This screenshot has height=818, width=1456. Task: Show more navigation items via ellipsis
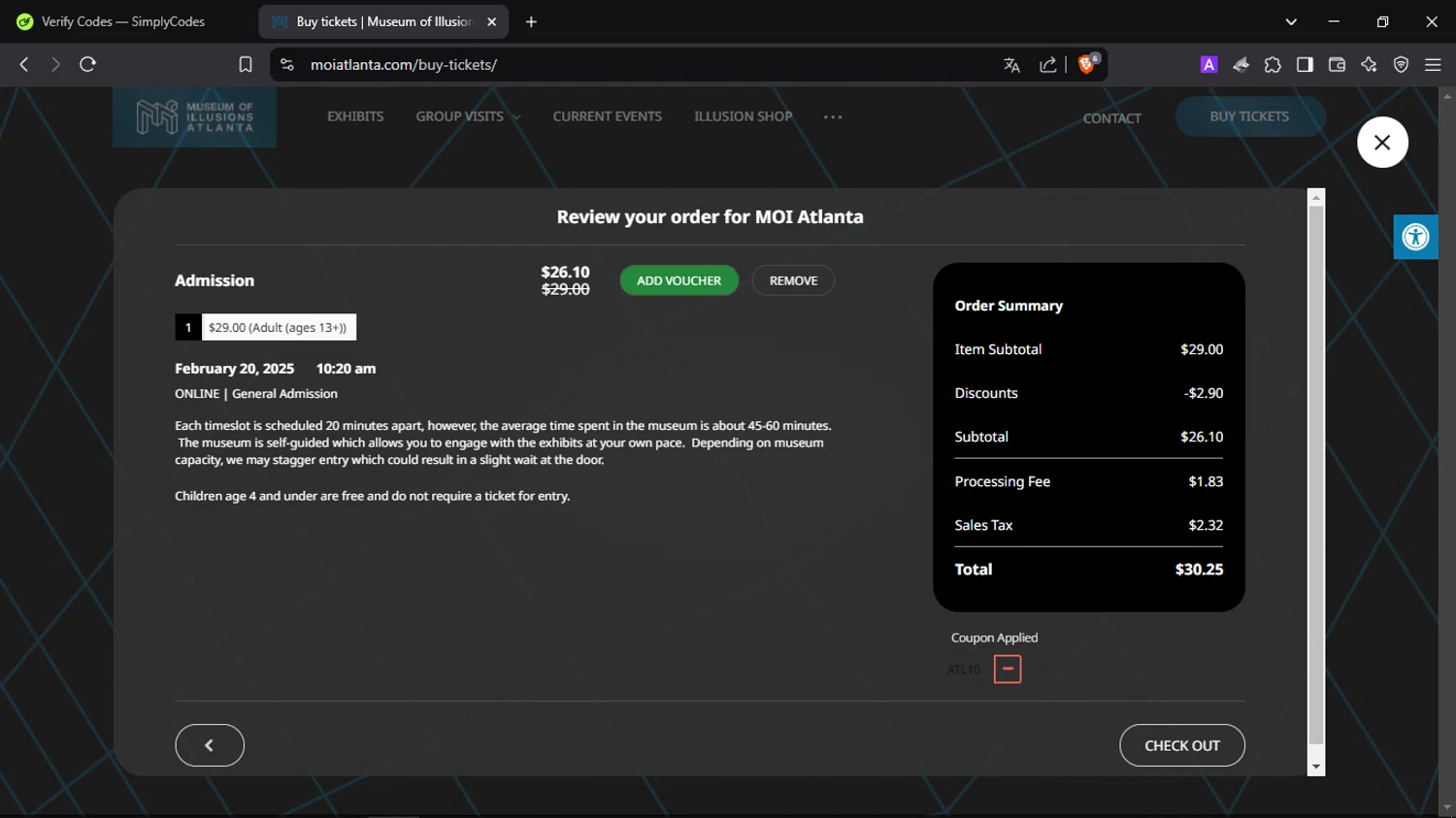point(833,116)
